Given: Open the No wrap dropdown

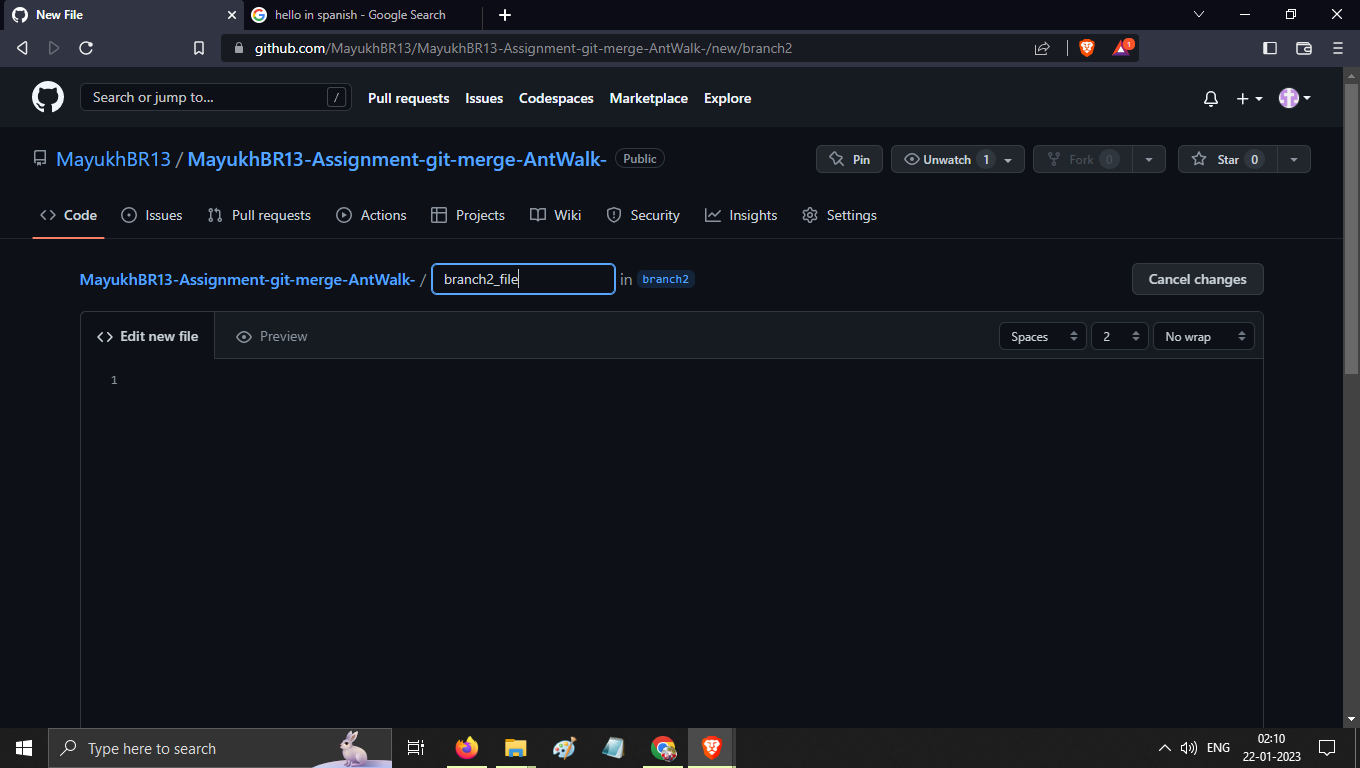Looking at the screenshot, I should click(x=1203, y=336).
